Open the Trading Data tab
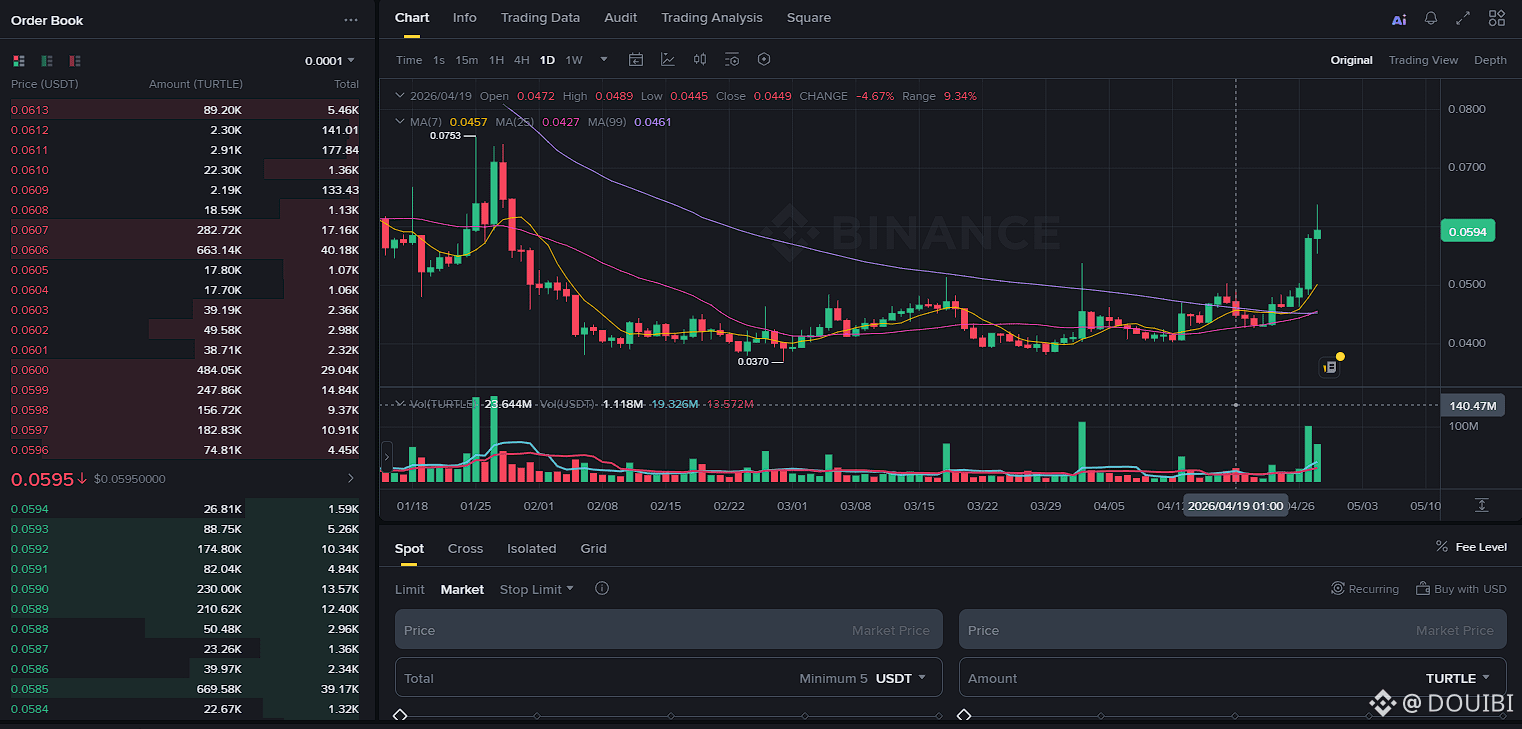The width and height of the screenshot is (1522, 729). pos(540,18)
